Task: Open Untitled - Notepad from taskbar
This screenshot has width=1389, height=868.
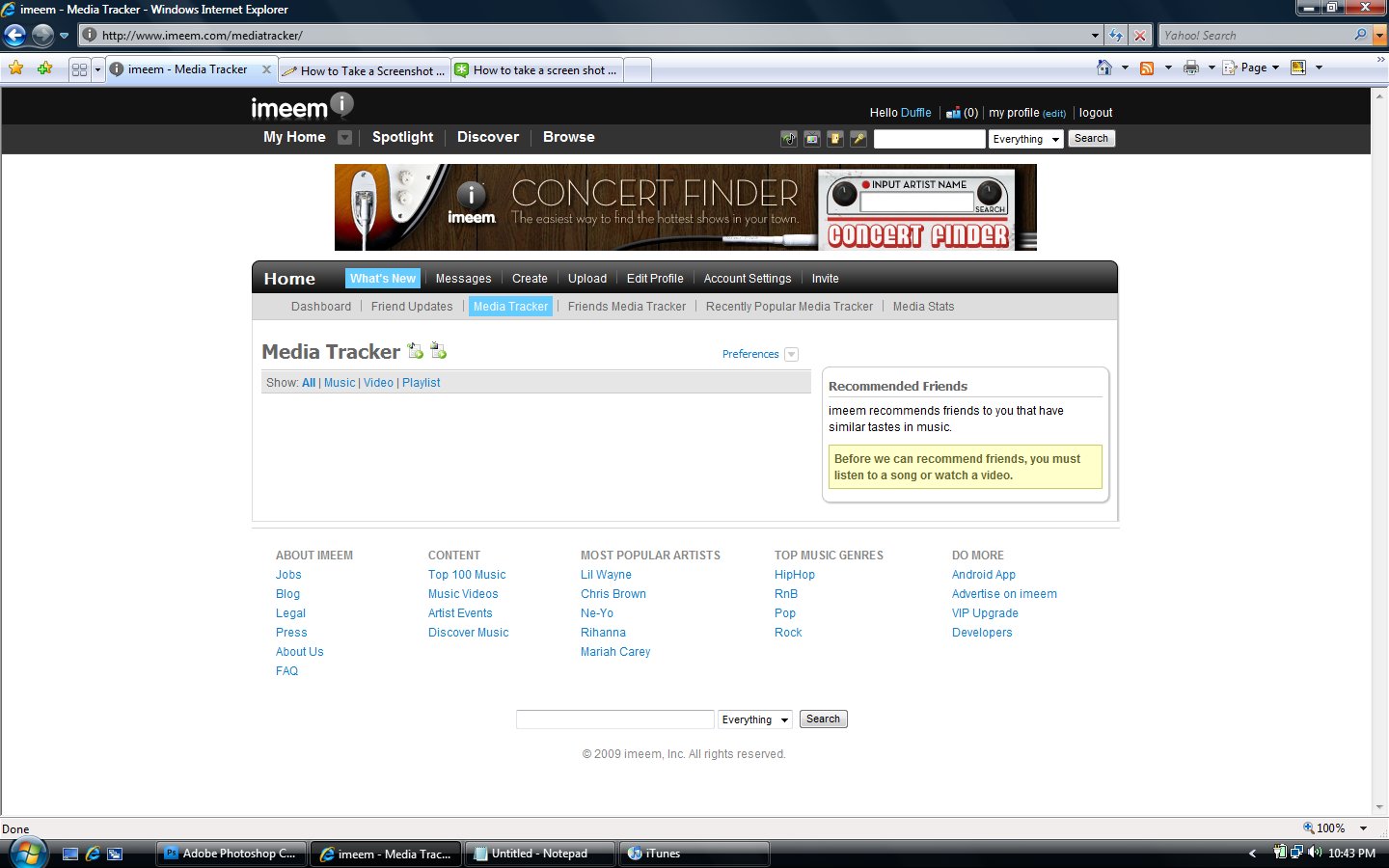Action: pos(539,854)
